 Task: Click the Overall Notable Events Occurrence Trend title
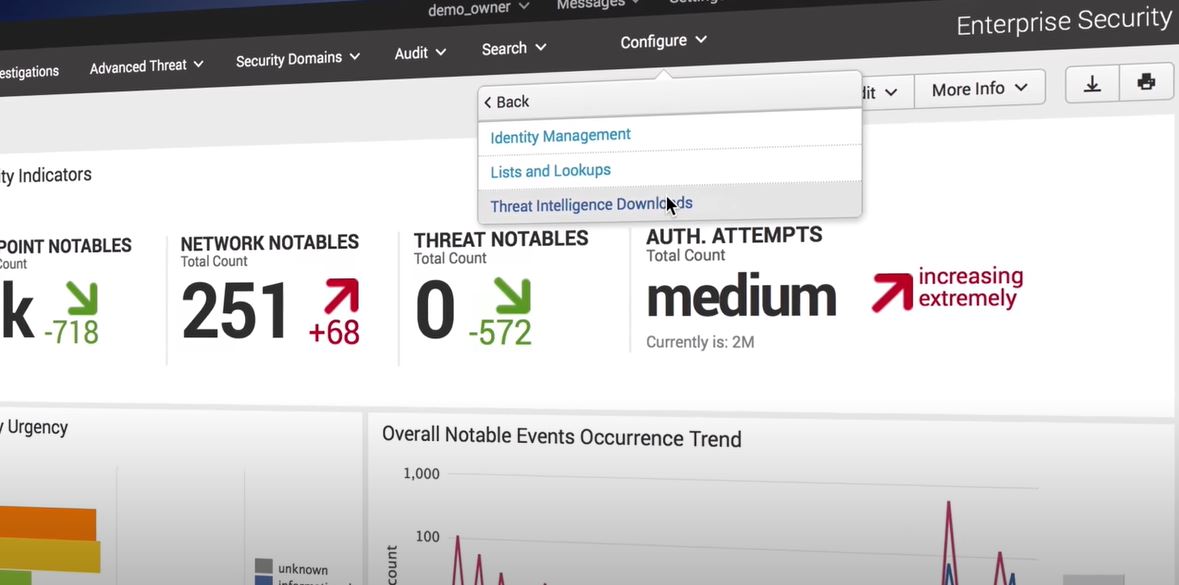coord(562,436)
